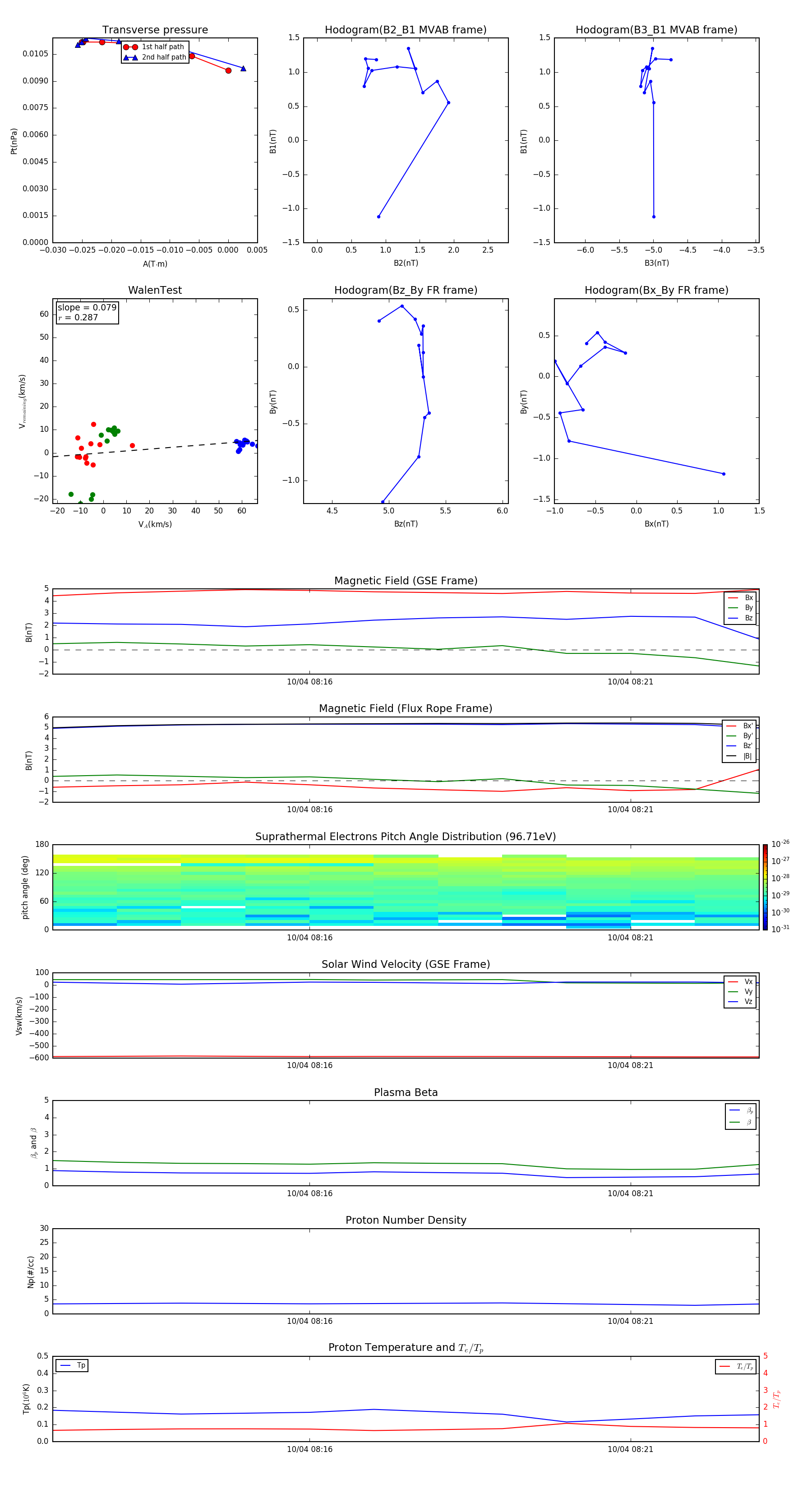812x1489 pixels.
Task: Click the 'Plasma Beta' plot title
Action: (x=406, y=1092)
